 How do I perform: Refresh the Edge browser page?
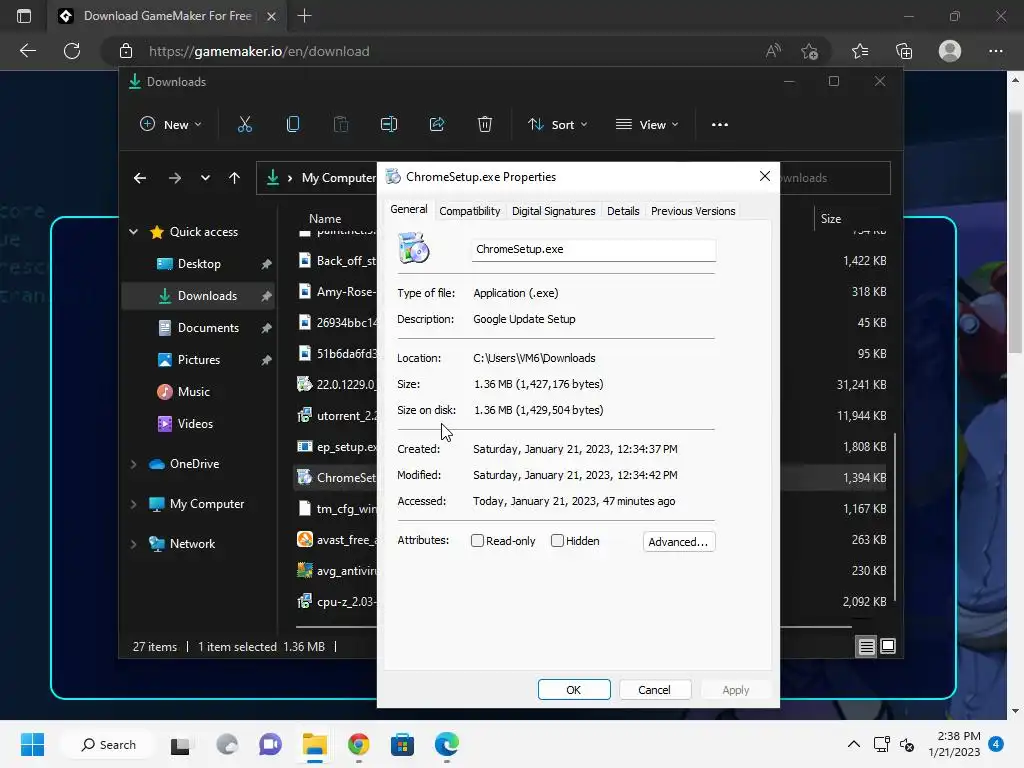coord(72,51)
